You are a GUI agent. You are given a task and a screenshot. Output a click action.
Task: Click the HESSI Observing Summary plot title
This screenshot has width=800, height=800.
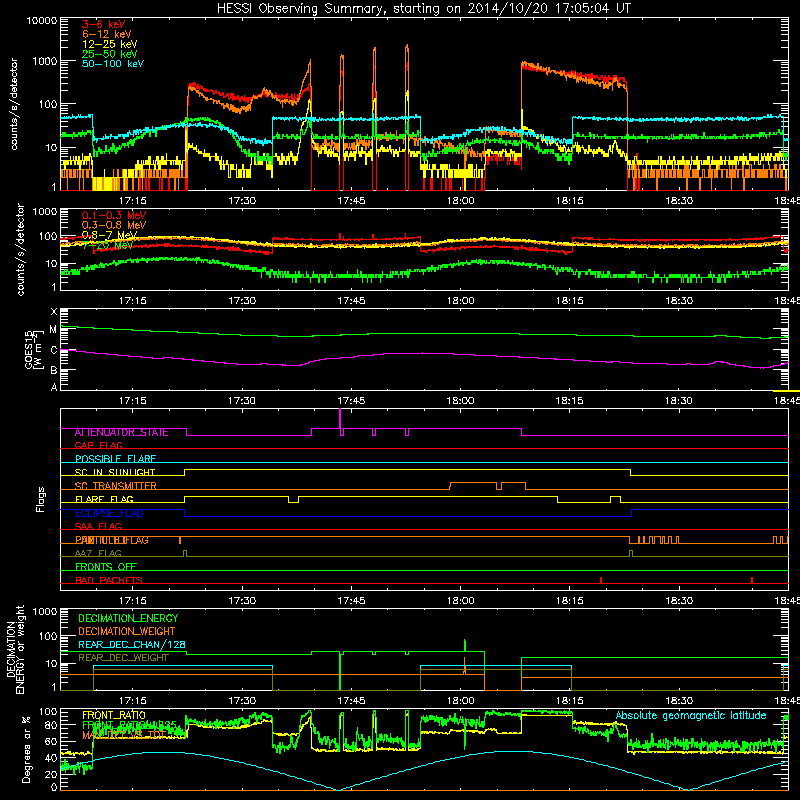[x=424, y=9]
